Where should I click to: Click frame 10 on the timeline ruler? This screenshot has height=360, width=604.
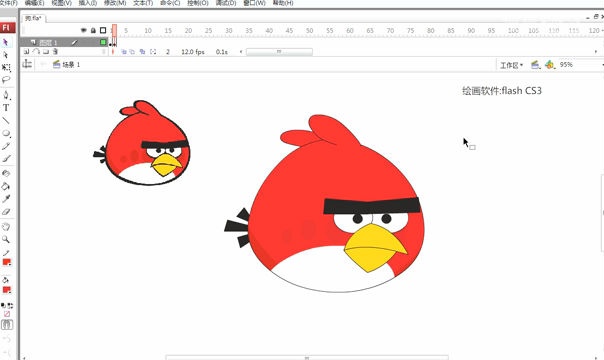(148, 30)
